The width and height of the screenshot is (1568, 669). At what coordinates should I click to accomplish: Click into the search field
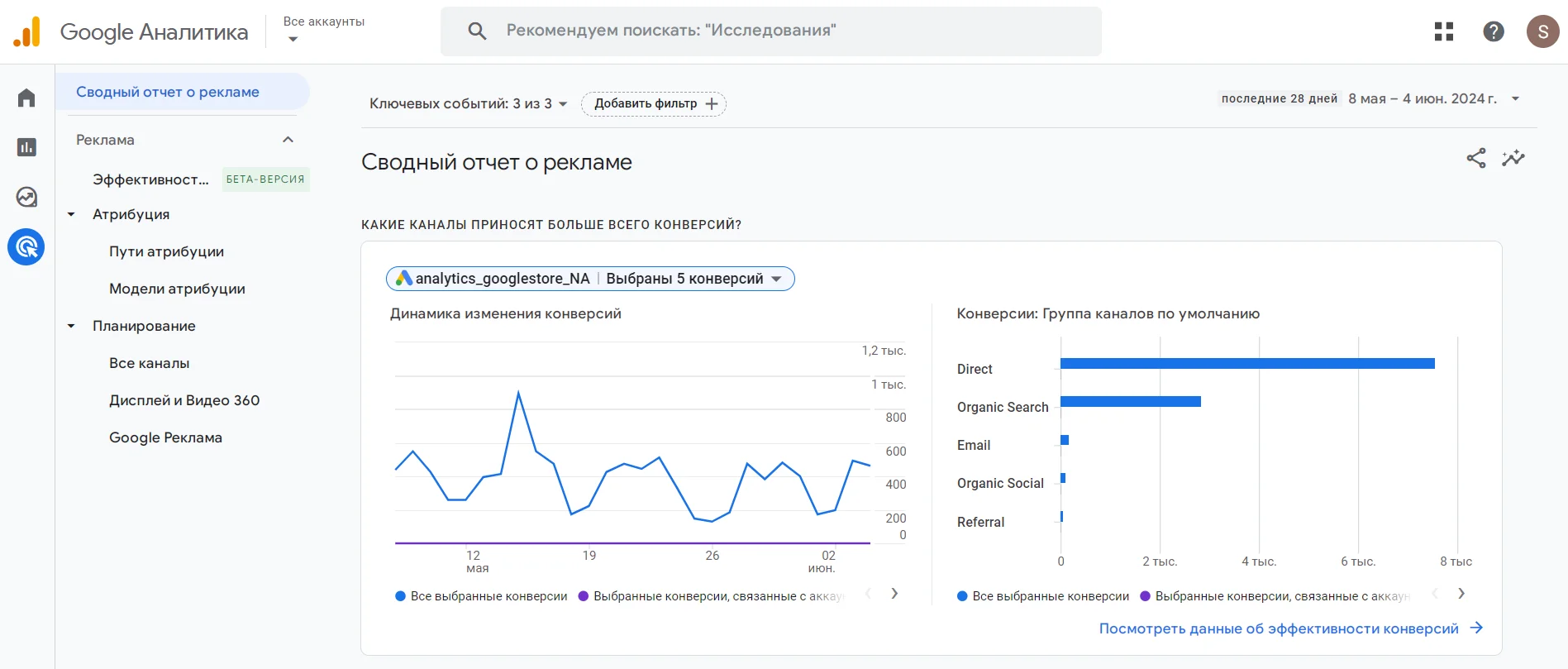[771, 31]
